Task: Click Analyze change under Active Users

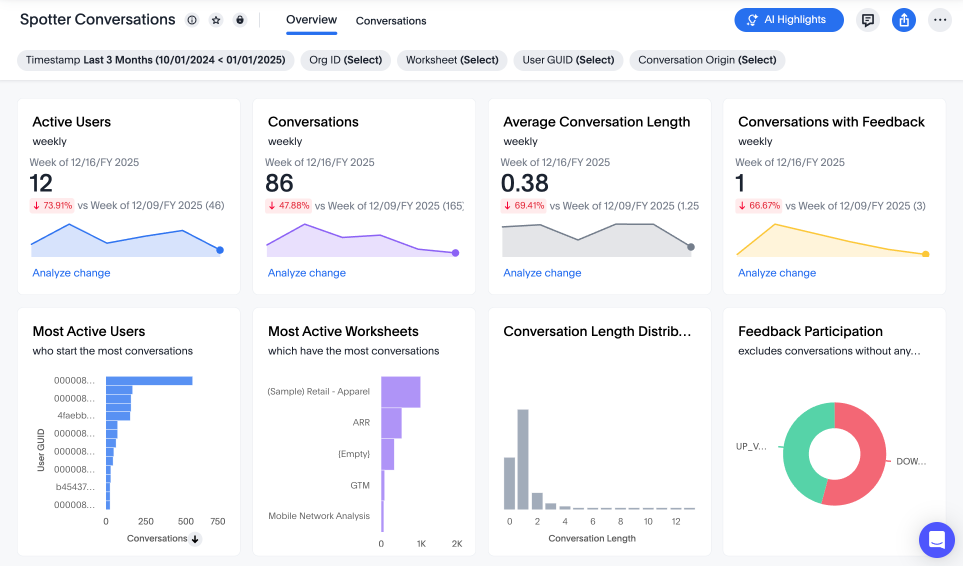Action: [71, 273]
